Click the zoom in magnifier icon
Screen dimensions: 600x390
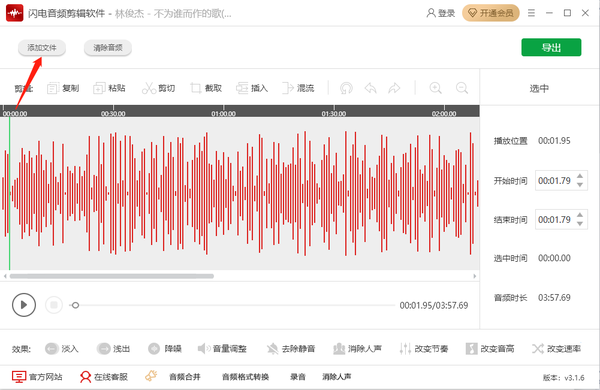click(x=435, y=88)
